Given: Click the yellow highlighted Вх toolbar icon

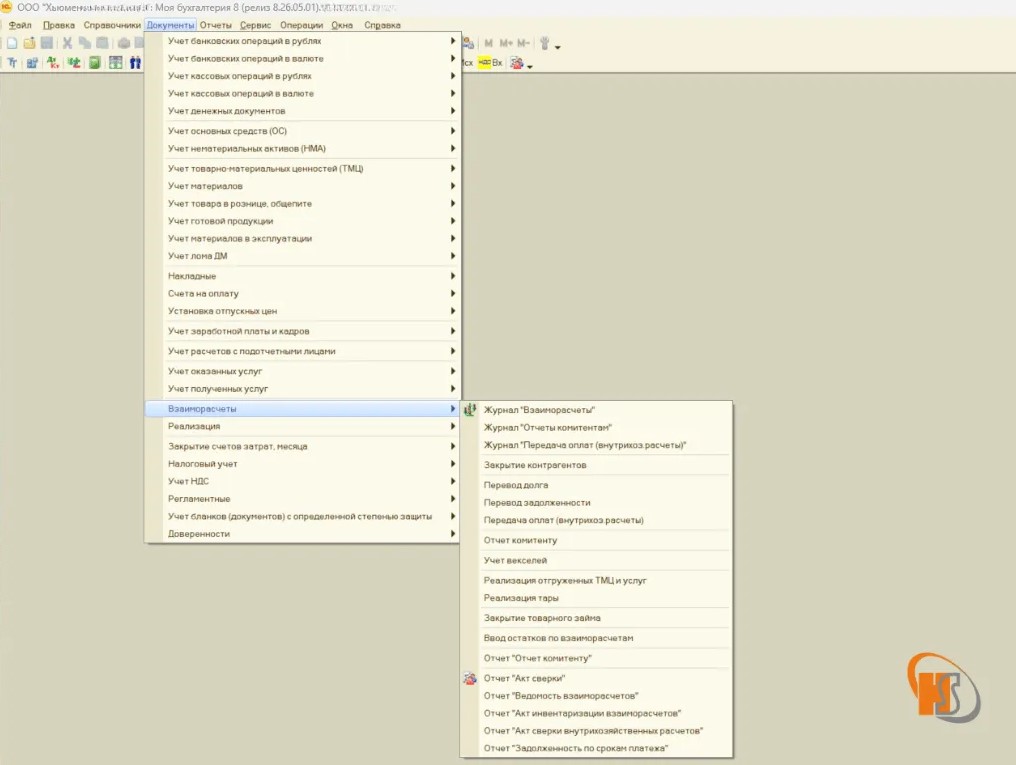Looking at the screenshot, I should 491,63.
